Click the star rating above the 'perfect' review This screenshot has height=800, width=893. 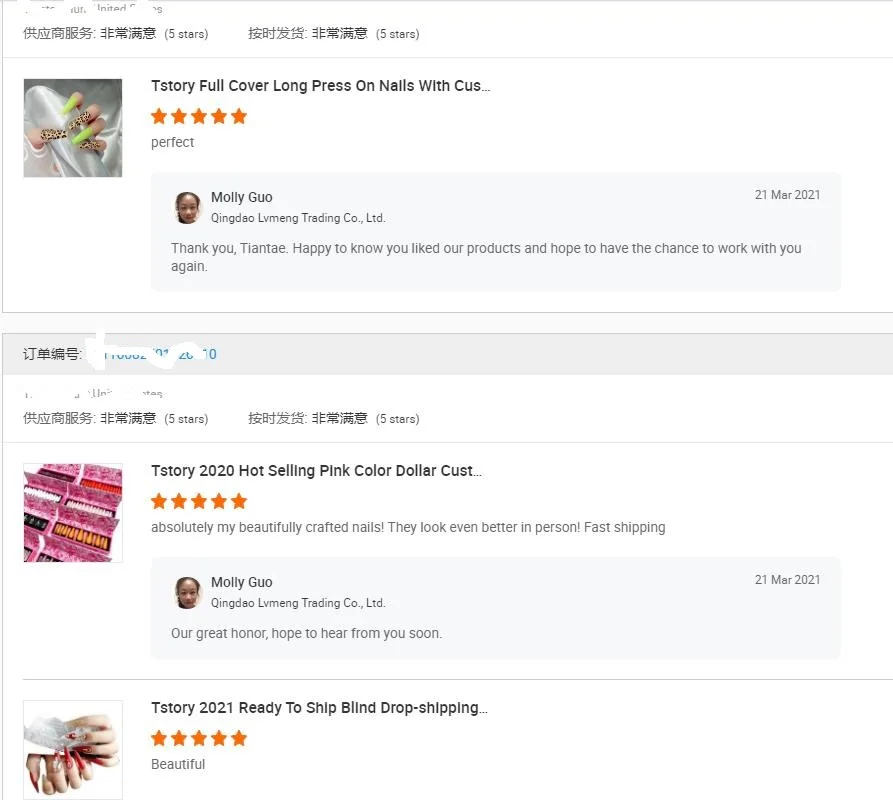(199, 116)
